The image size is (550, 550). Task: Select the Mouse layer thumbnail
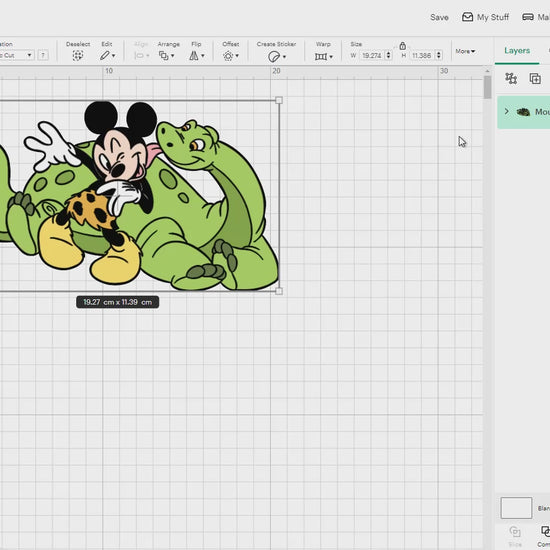pos(523,112)
